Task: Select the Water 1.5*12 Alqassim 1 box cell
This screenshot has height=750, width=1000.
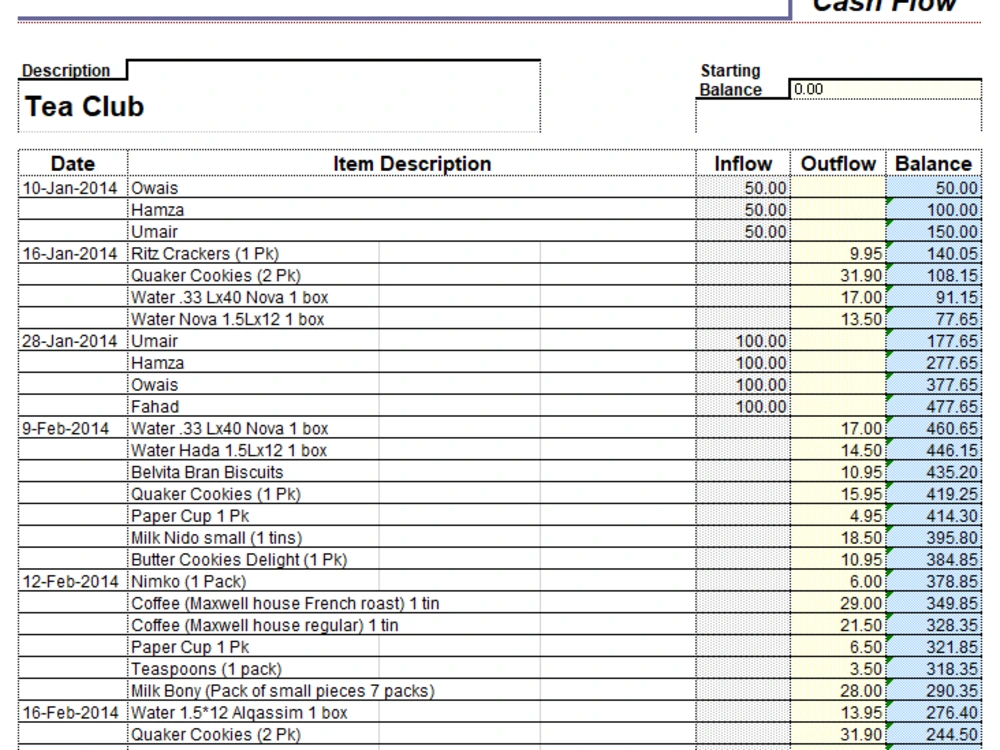Action: (x=411, y=712)
